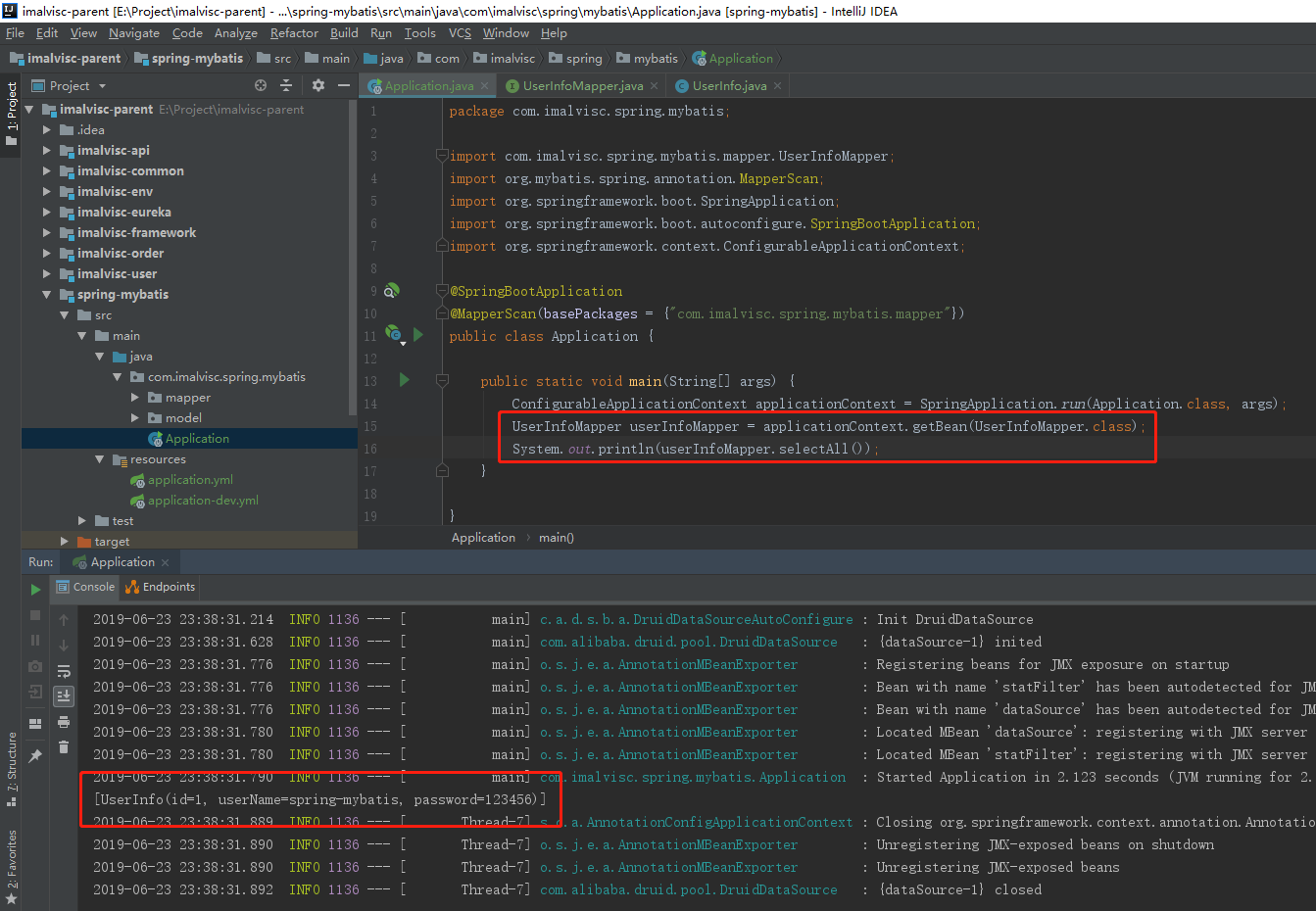Collapse the spring-mybatis module node

point(46,295)
